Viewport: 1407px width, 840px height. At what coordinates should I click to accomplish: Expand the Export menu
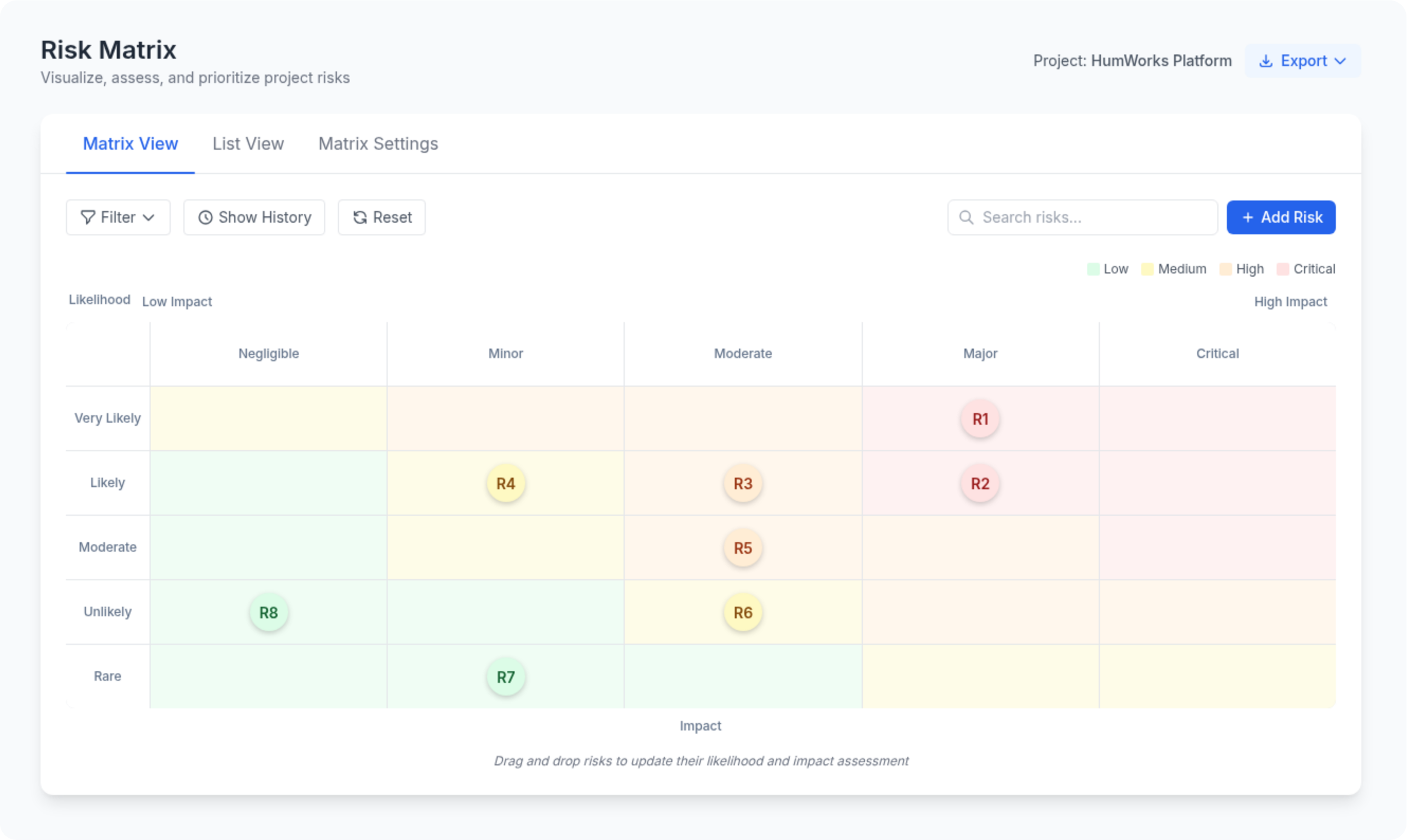[x=1302, y=61]
